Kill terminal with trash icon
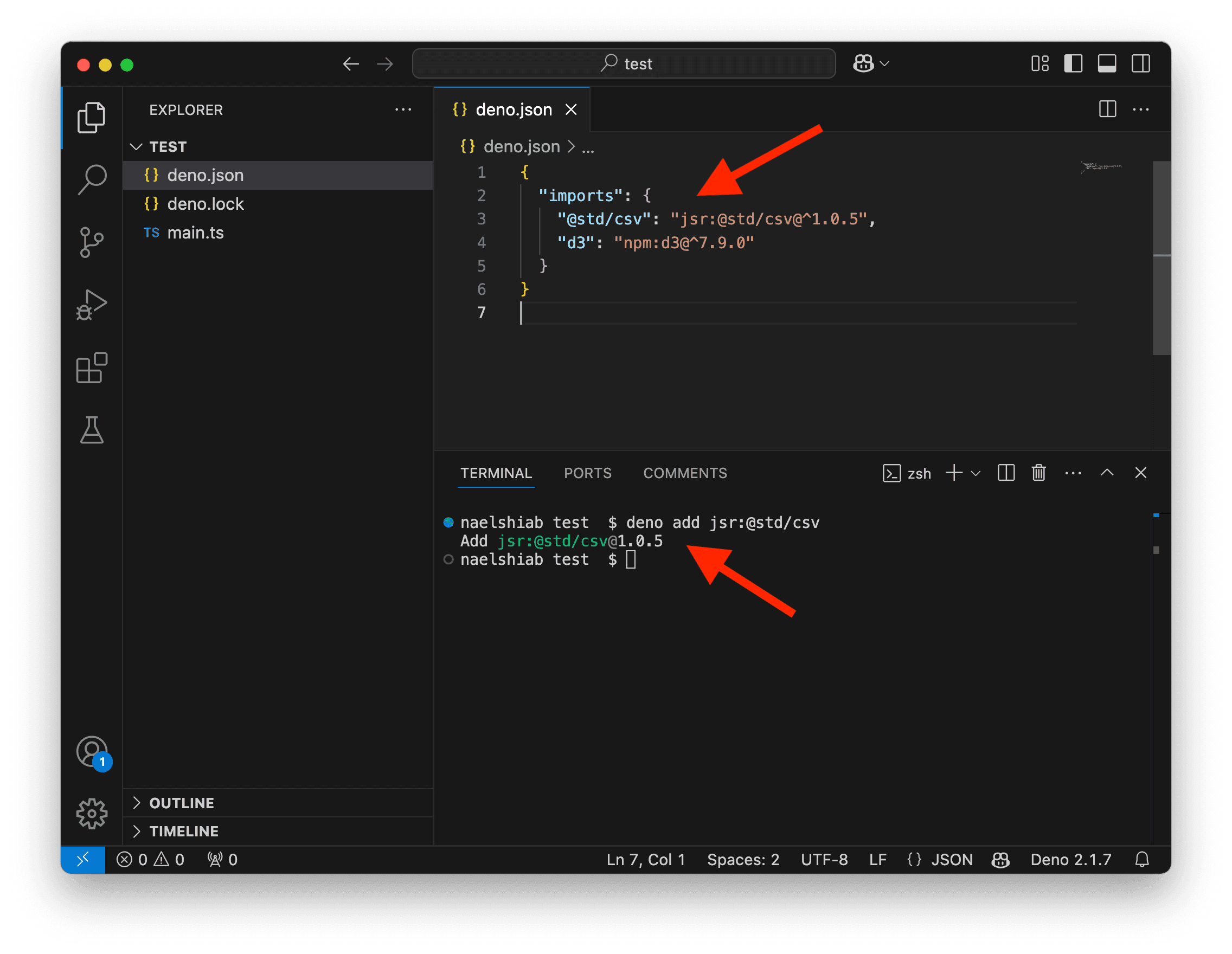The height and width of the screenshot is (954, 1232). point(1038,473)
